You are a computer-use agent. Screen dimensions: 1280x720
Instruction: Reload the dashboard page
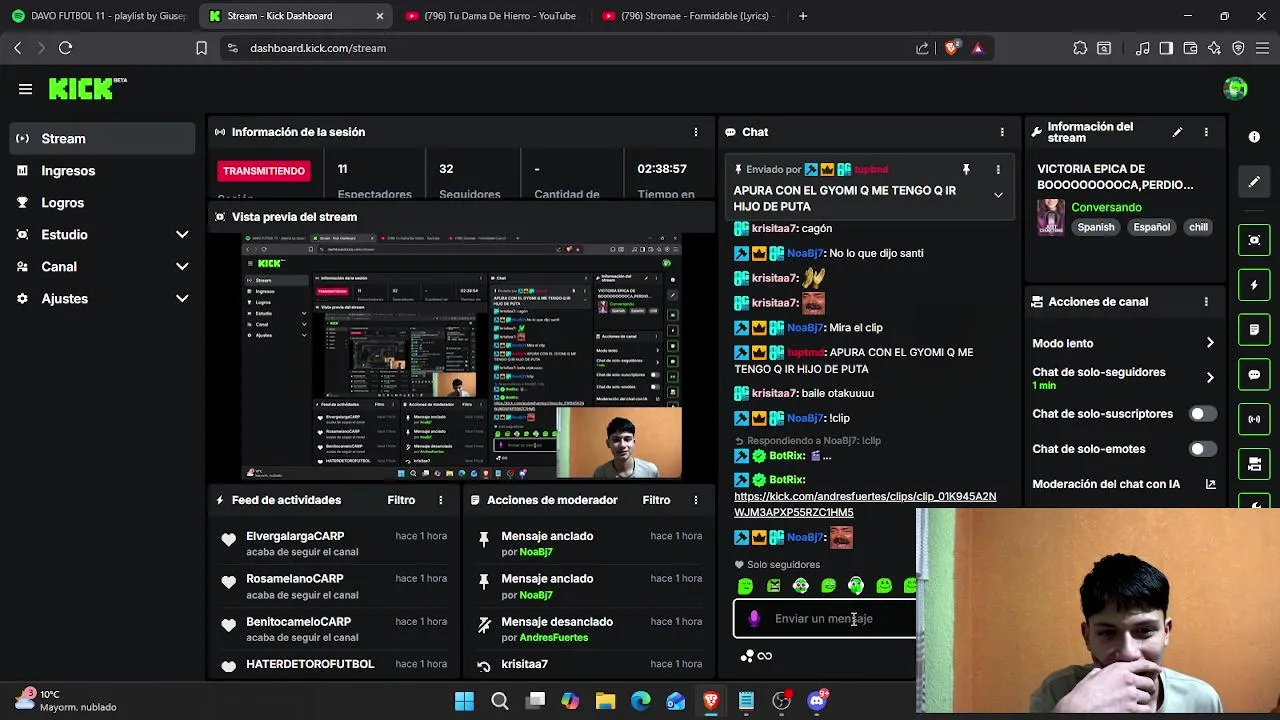point(65,48)
